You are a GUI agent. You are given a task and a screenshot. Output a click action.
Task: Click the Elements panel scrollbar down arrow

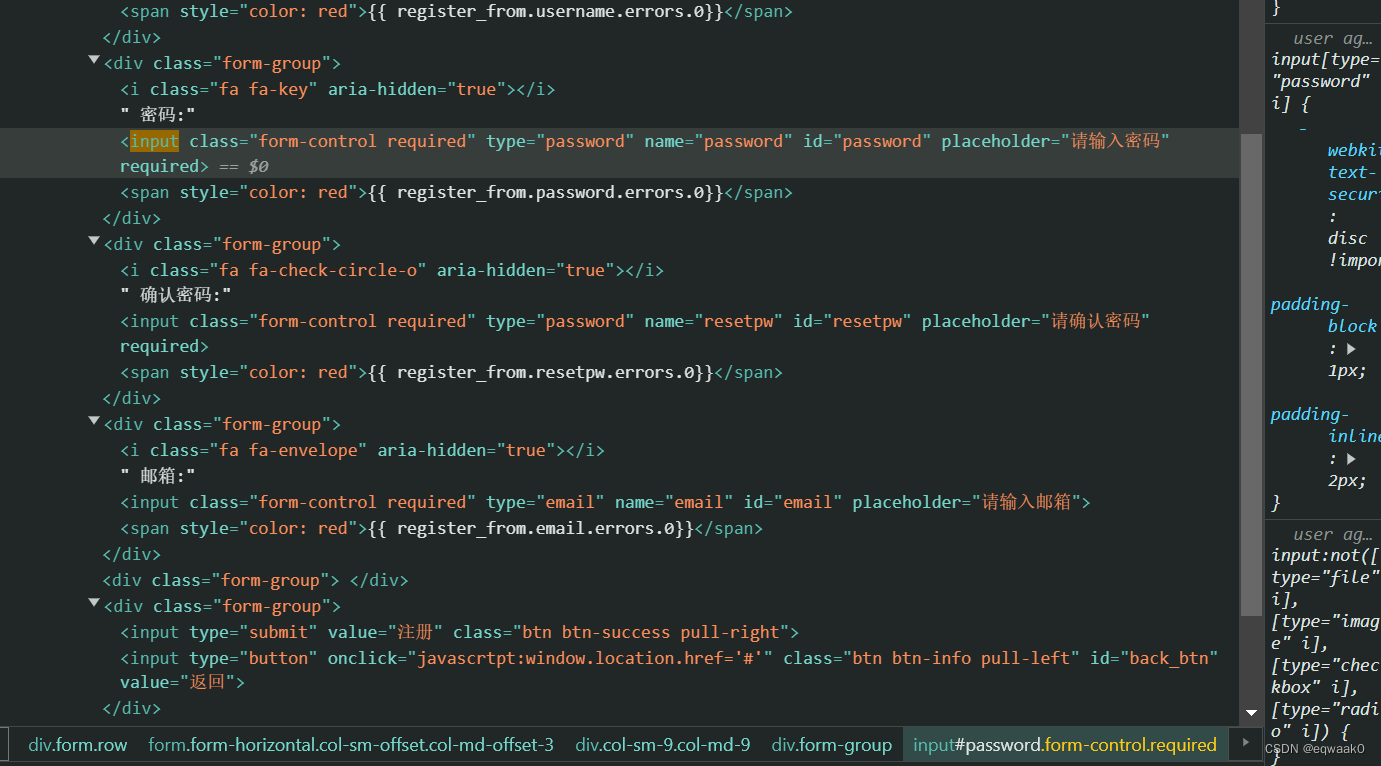click(x=1251, y=713)
